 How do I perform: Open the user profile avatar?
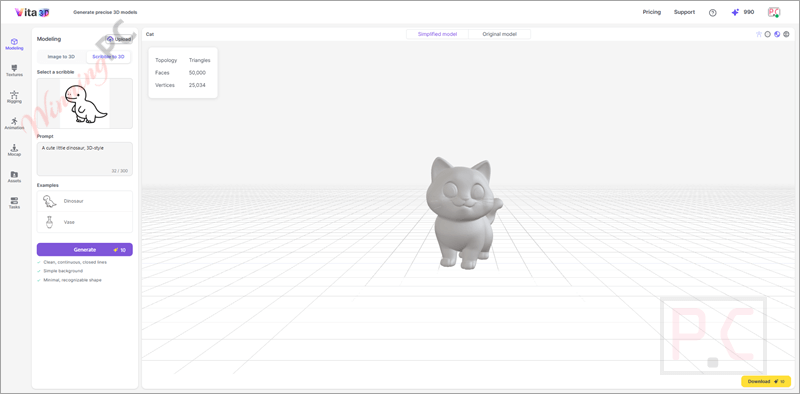tap(773, 12)
